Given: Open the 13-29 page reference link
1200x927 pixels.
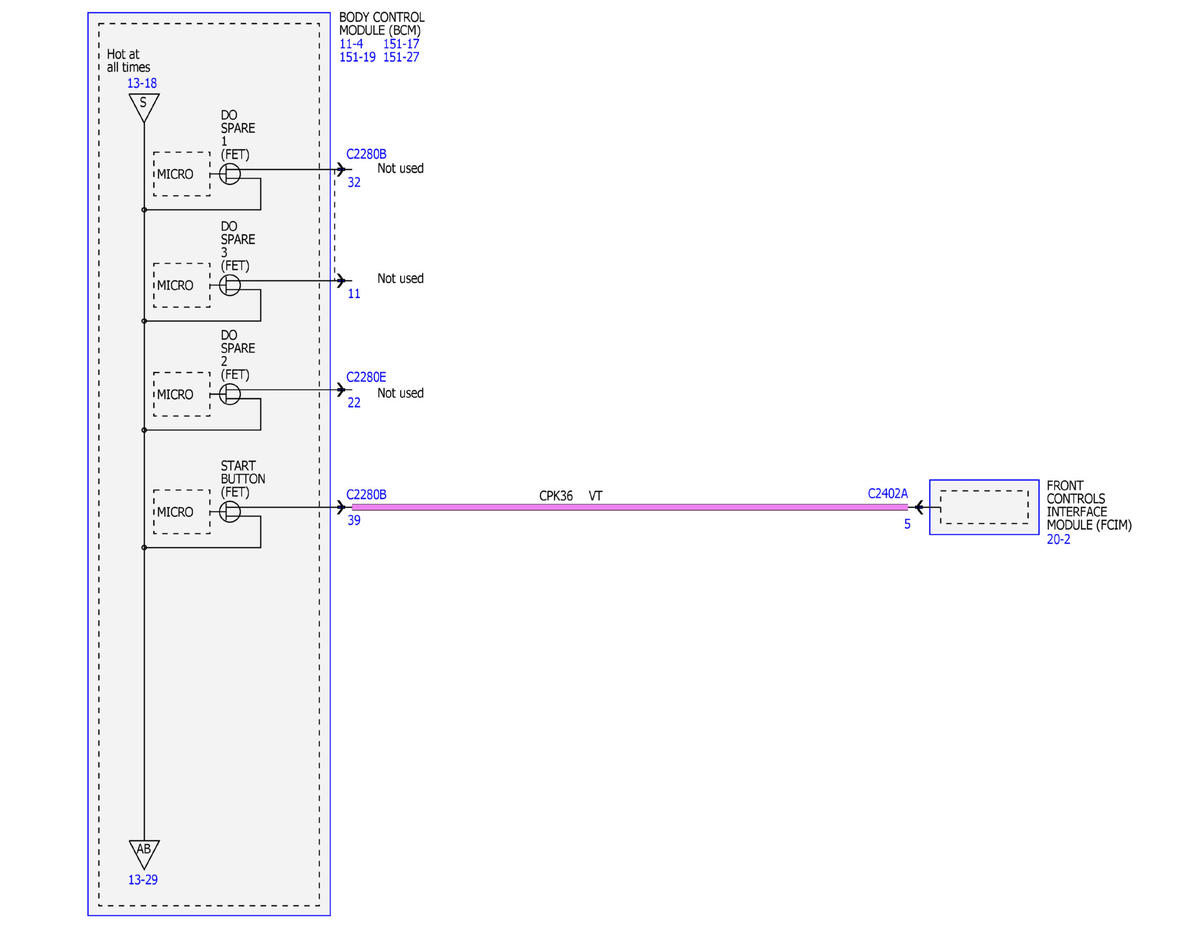Looking at the screenshot, I should [143, 880].
